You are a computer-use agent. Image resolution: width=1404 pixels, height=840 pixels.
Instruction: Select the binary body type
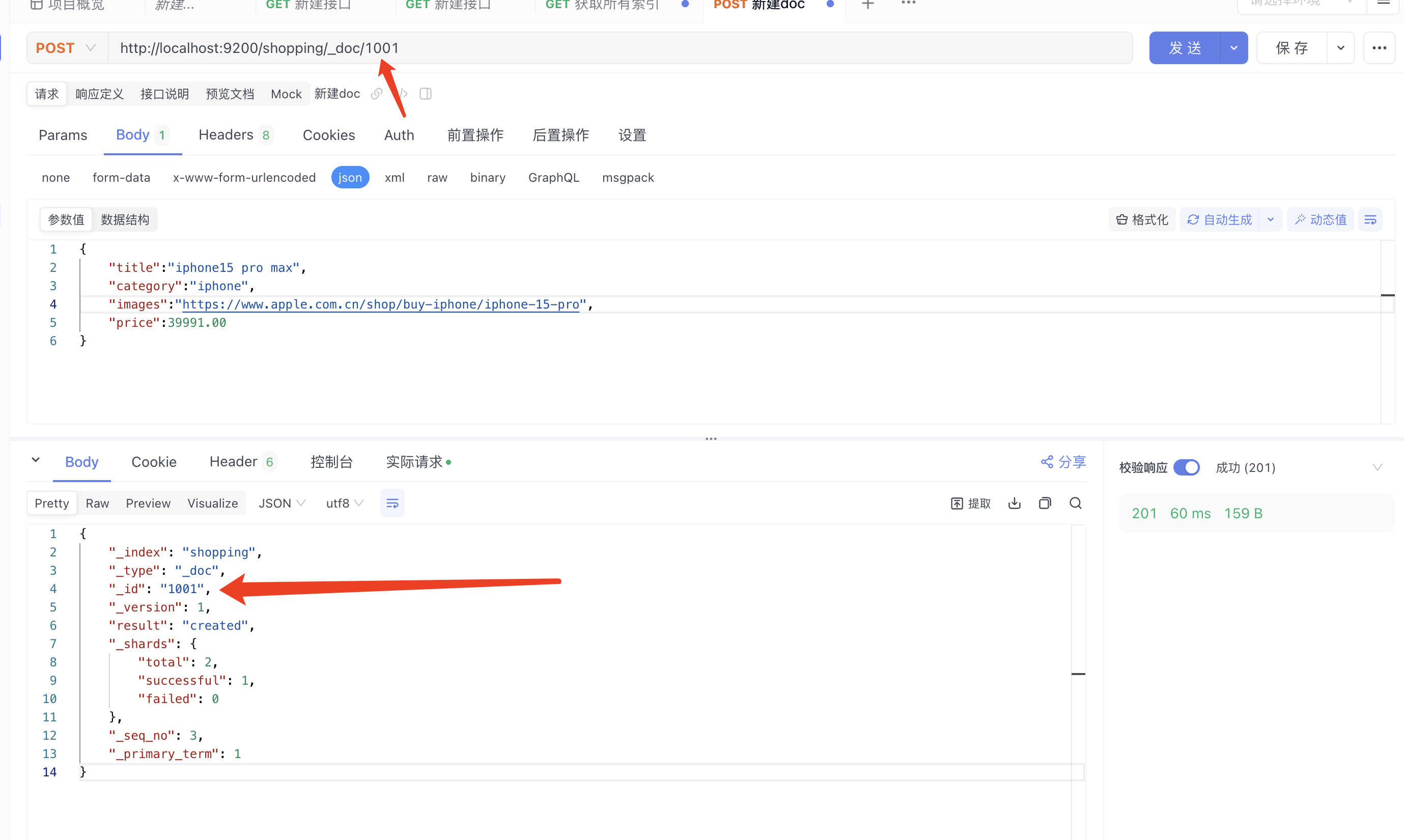tap(488, 178)
